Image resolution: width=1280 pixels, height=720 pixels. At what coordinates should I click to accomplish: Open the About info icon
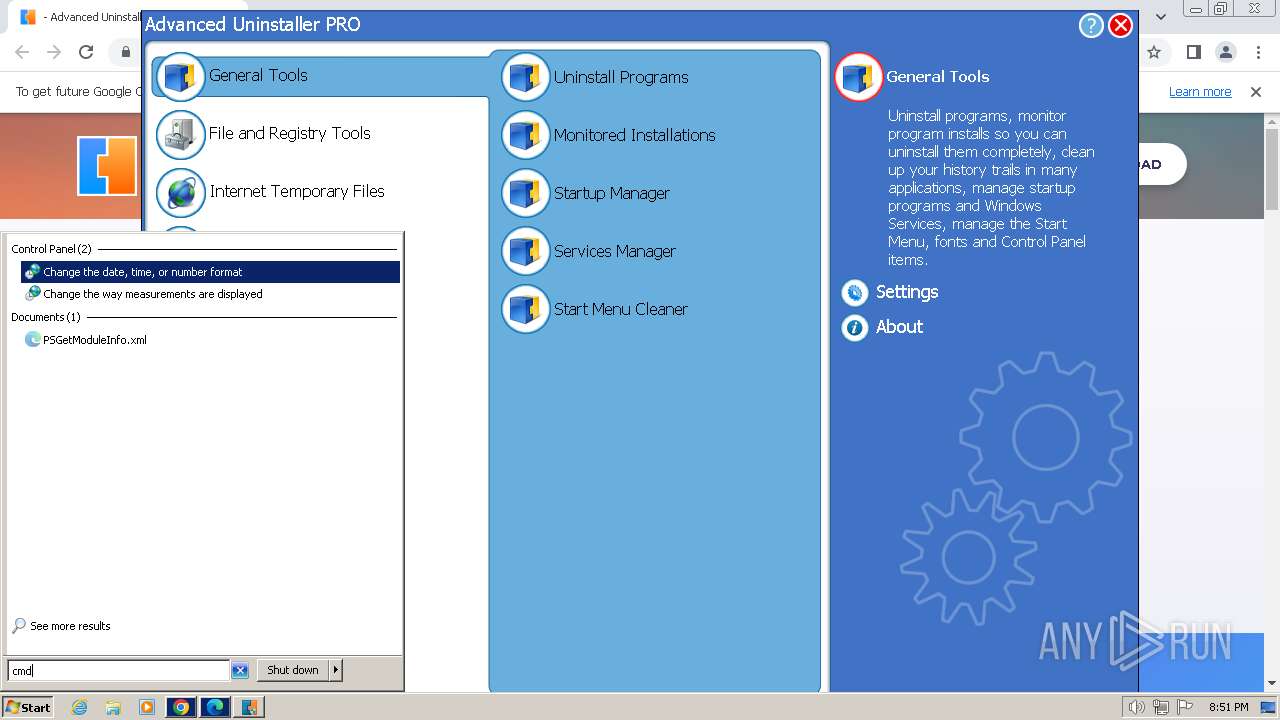[854, 327]
